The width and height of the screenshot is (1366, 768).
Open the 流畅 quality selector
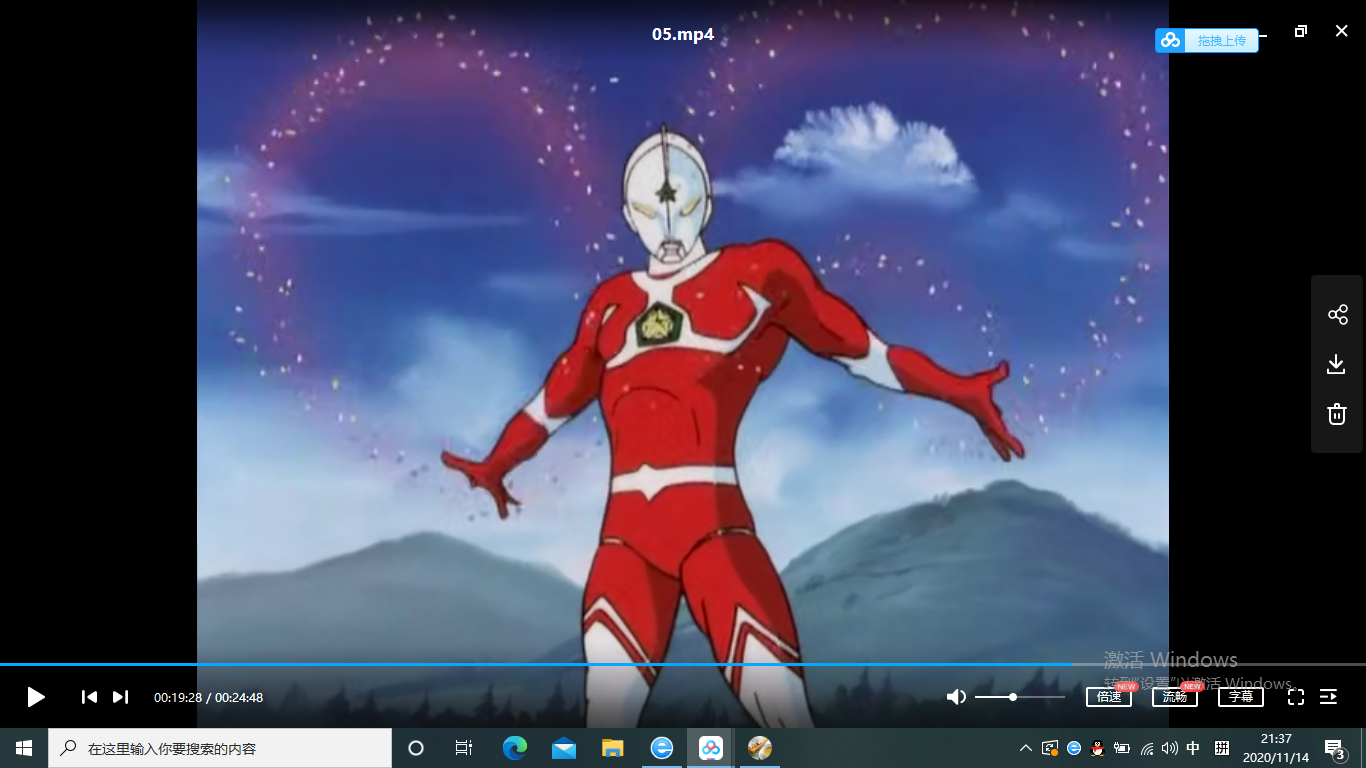(x=1175, y=697)
